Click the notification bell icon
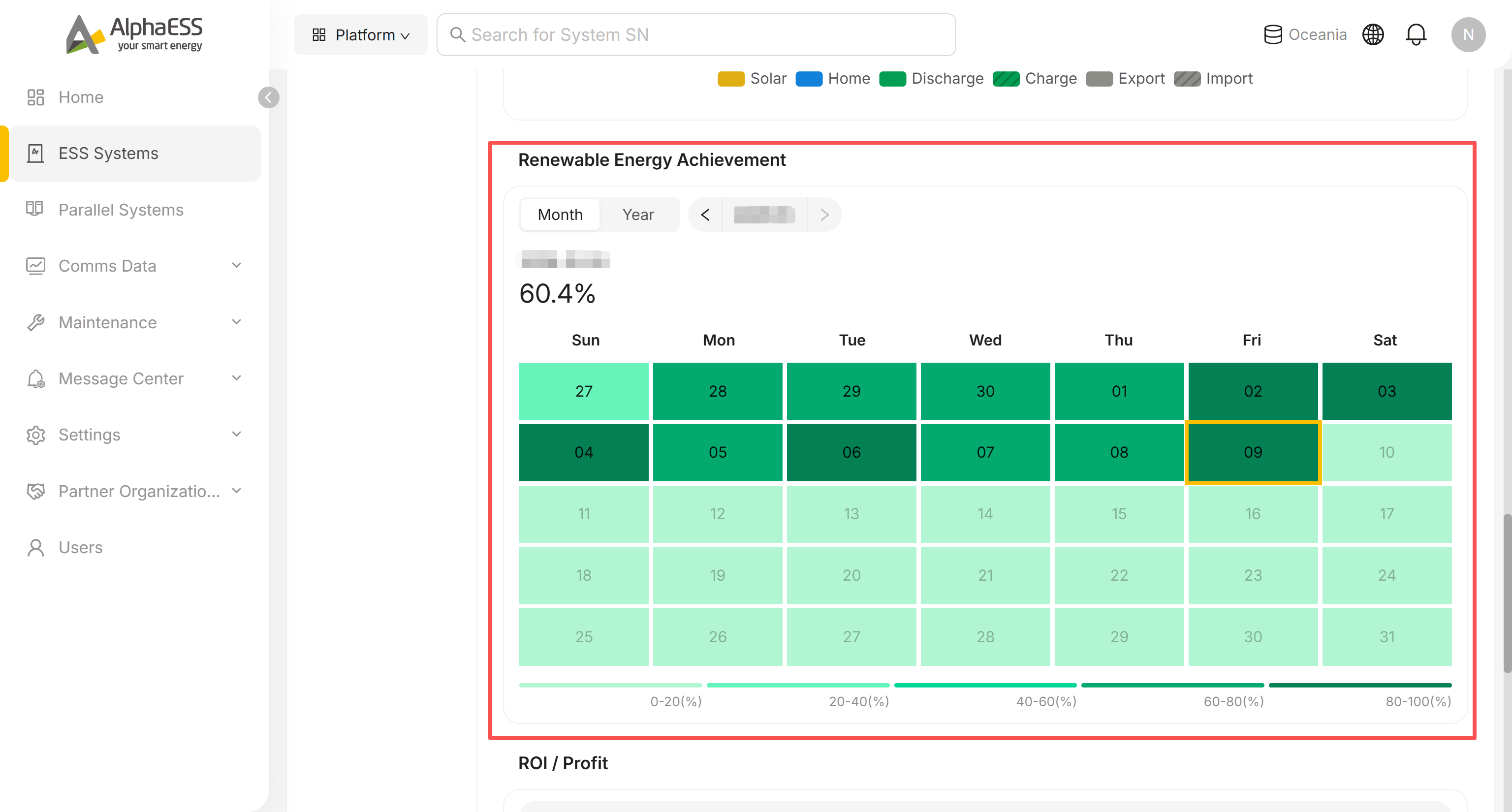This screenshot has height=812, width=1512. point(1416,34)
